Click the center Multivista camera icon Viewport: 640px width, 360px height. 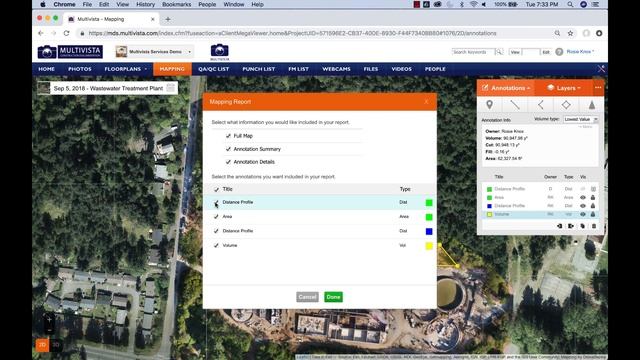click(220, 51)
